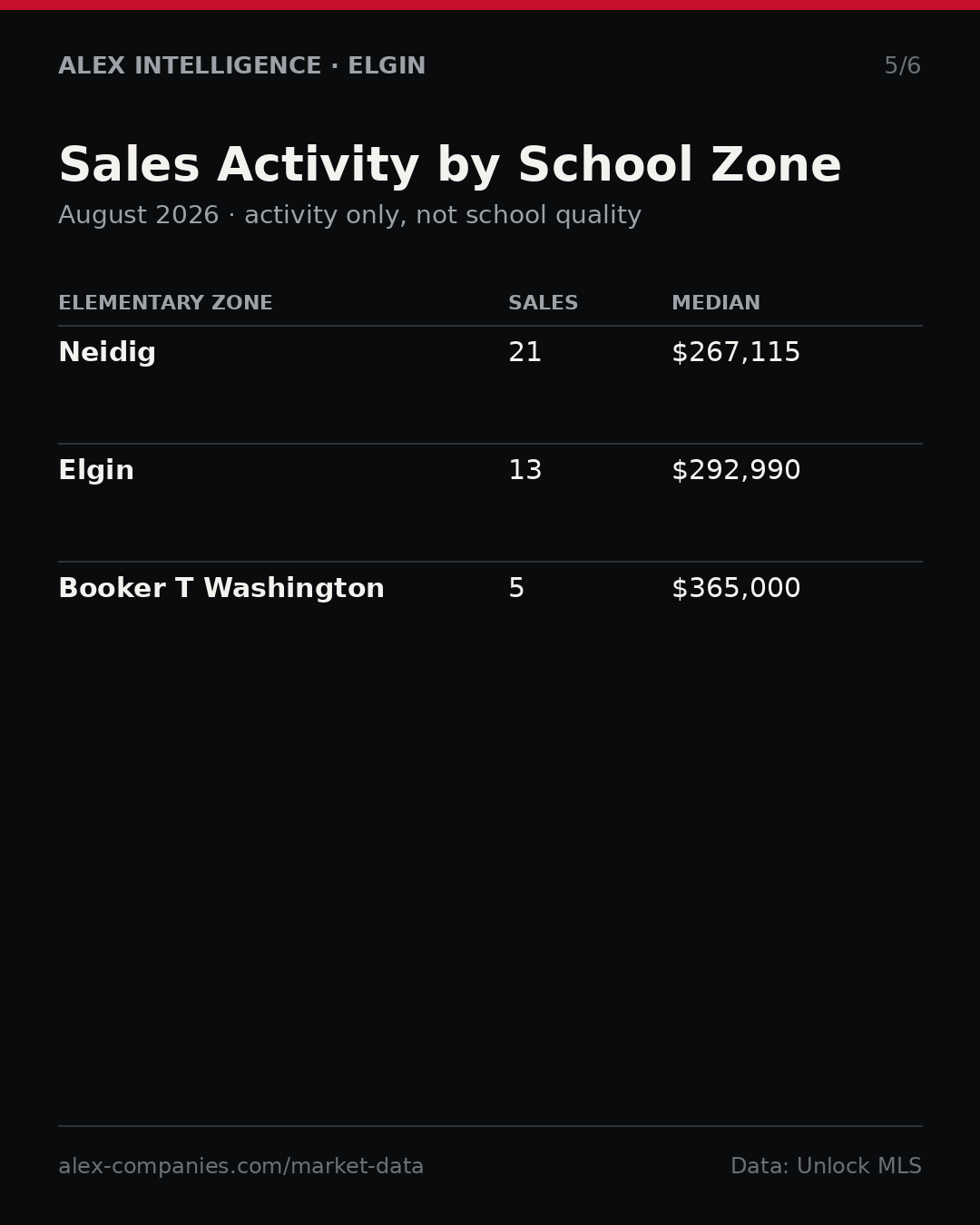Click the footer divider line
The width and height of the screenshot is (980, 1225).
click(x=490, y=1126)
